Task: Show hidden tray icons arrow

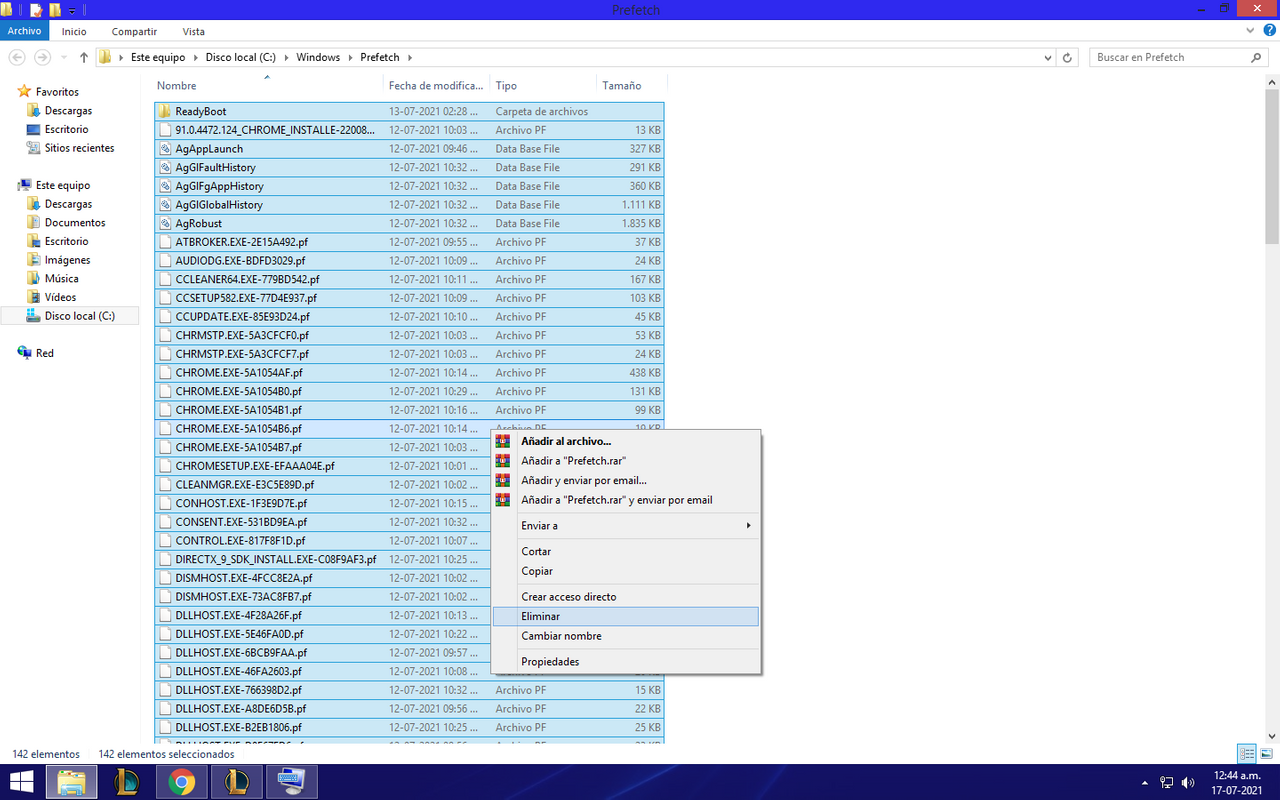Action: click(1144, 782)
